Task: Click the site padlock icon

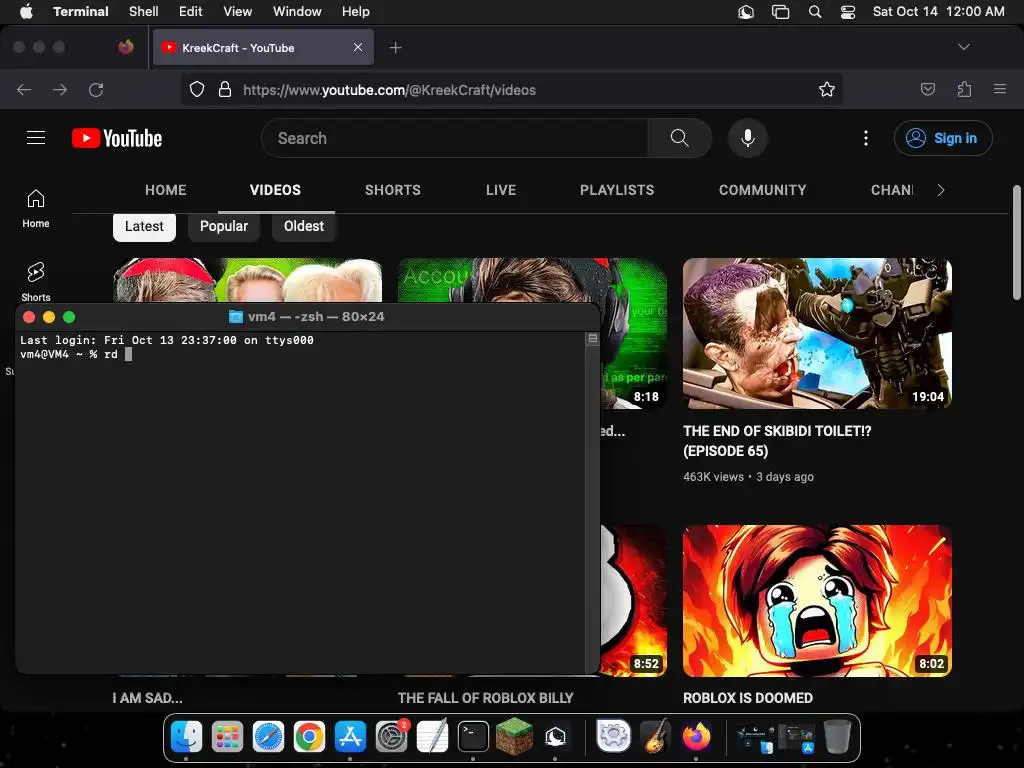Action: click(225, 89)
